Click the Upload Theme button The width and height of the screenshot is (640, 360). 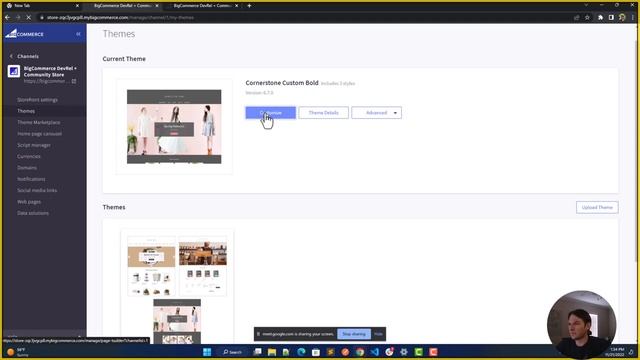point(597,207)
